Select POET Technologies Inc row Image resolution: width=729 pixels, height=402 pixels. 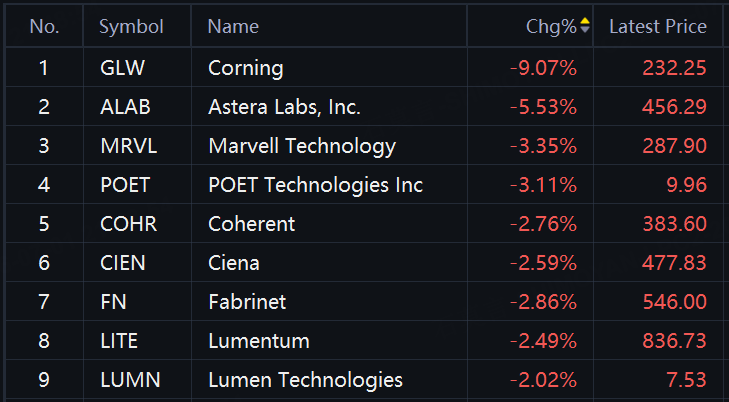tap(364, 185)
